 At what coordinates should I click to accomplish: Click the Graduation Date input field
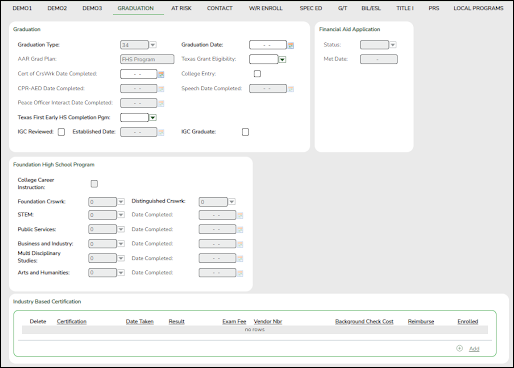point(268,45)
